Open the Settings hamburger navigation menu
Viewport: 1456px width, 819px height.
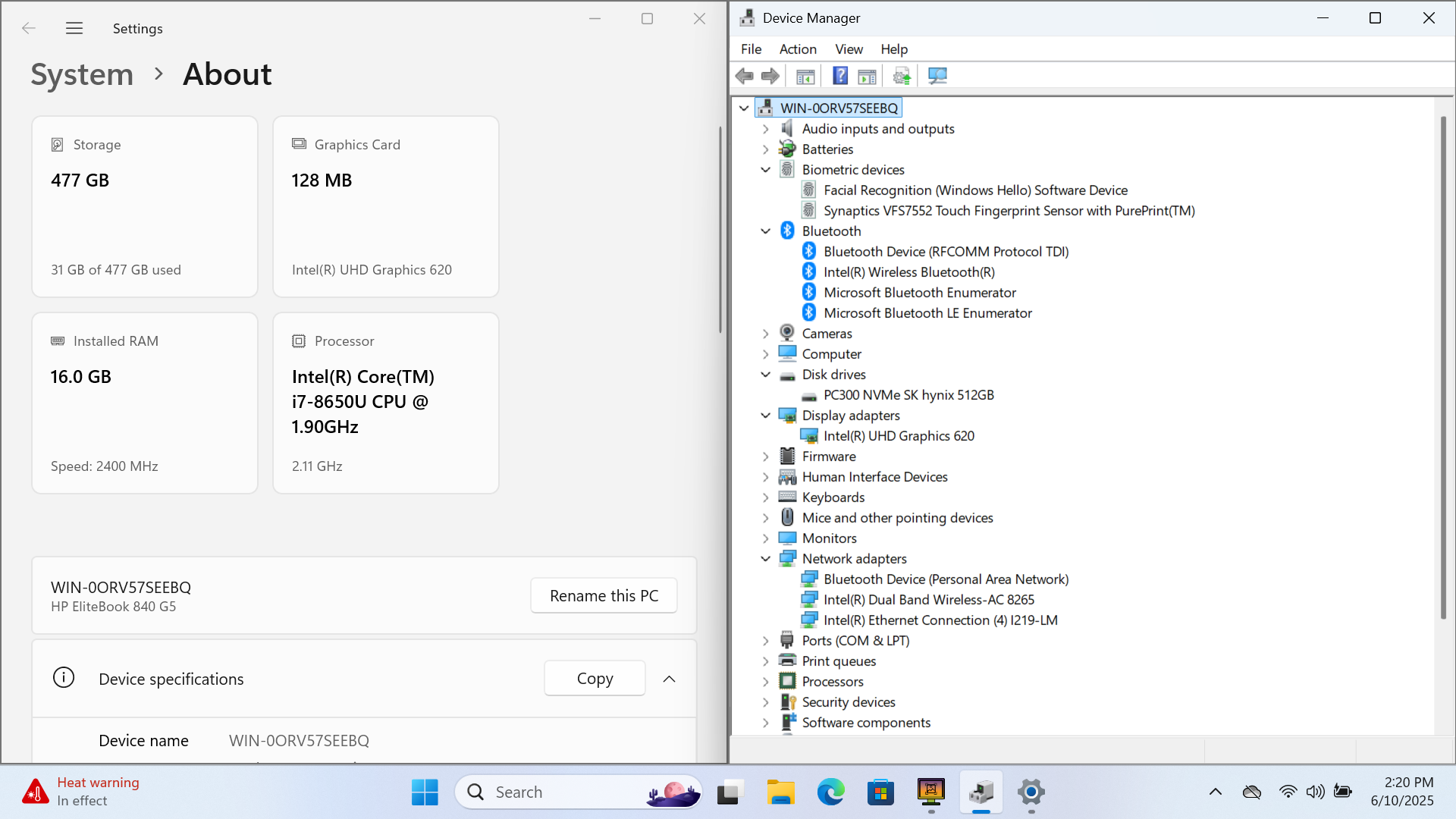[x=74, y=28]
